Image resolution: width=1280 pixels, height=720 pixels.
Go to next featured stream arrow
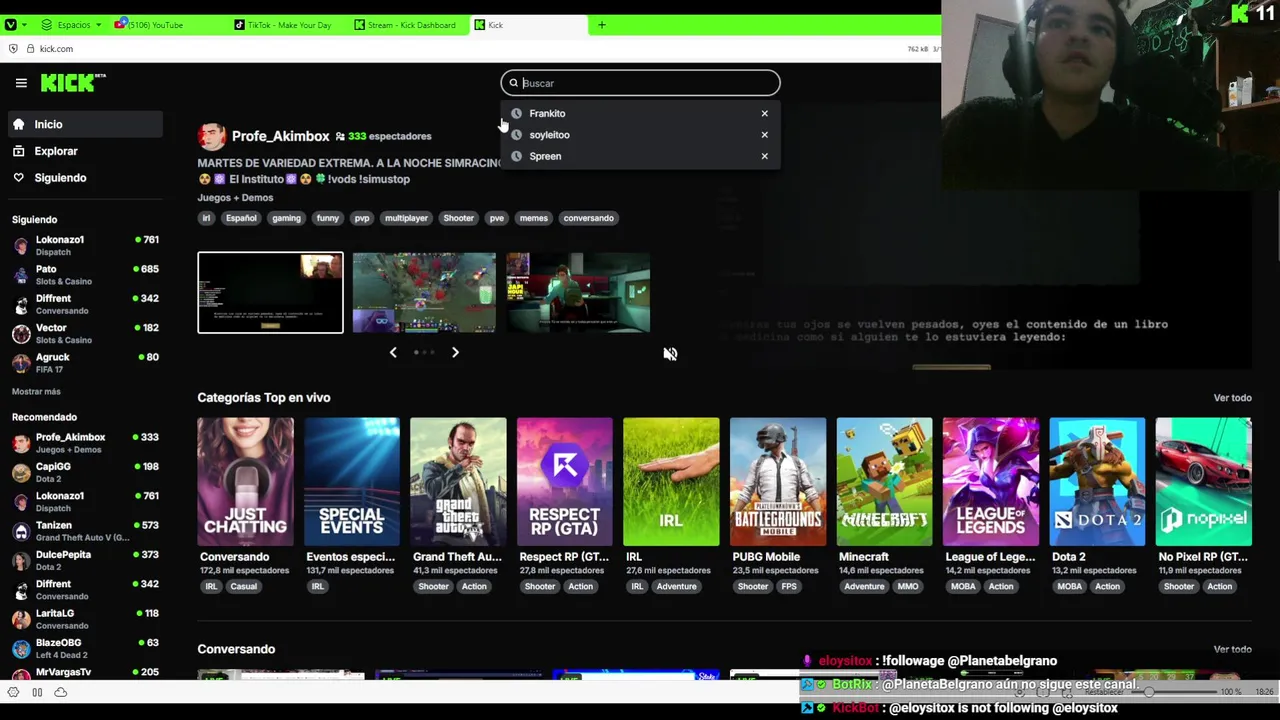tap(455, 352)
